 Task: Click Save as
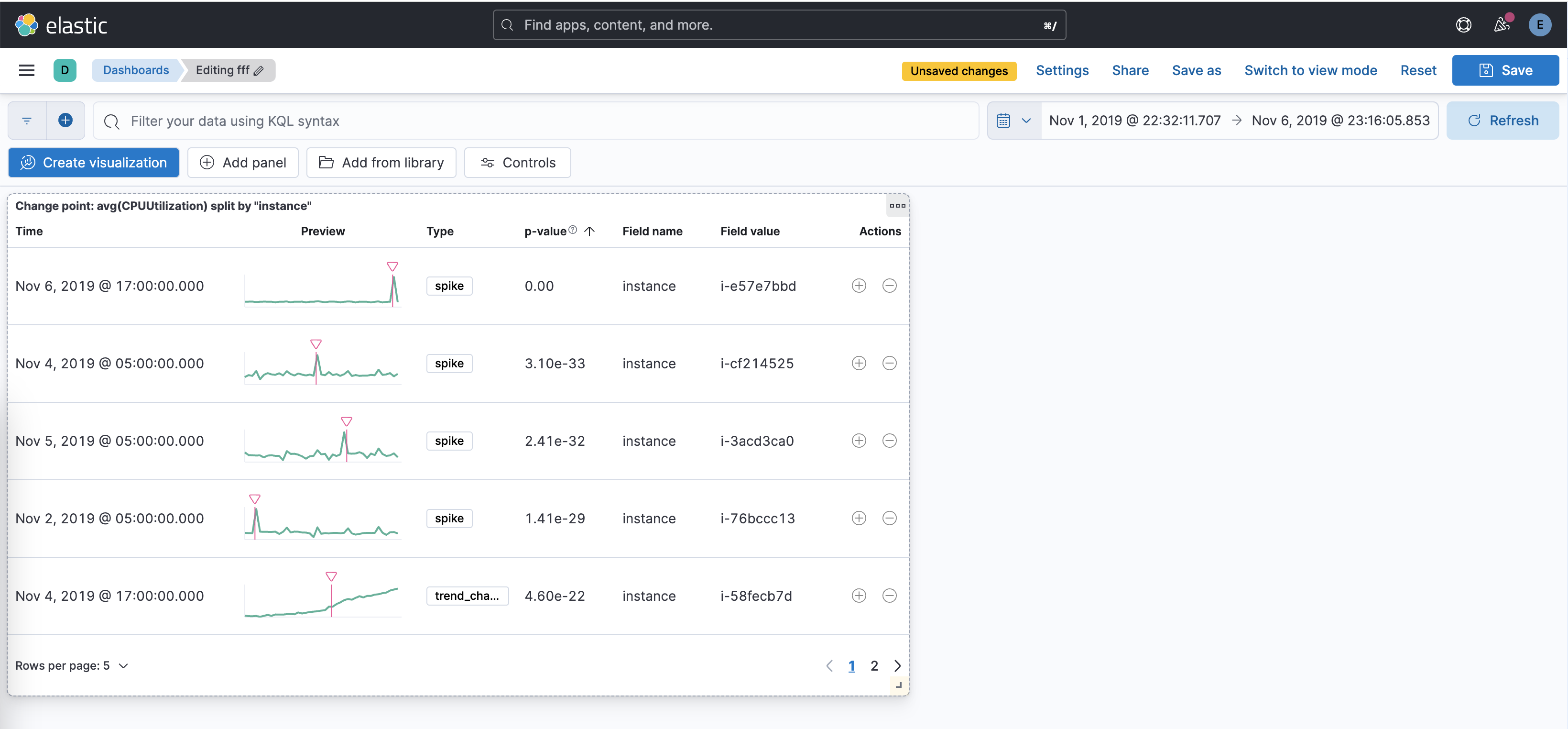pyautogui.click(x=1196, y=71)
